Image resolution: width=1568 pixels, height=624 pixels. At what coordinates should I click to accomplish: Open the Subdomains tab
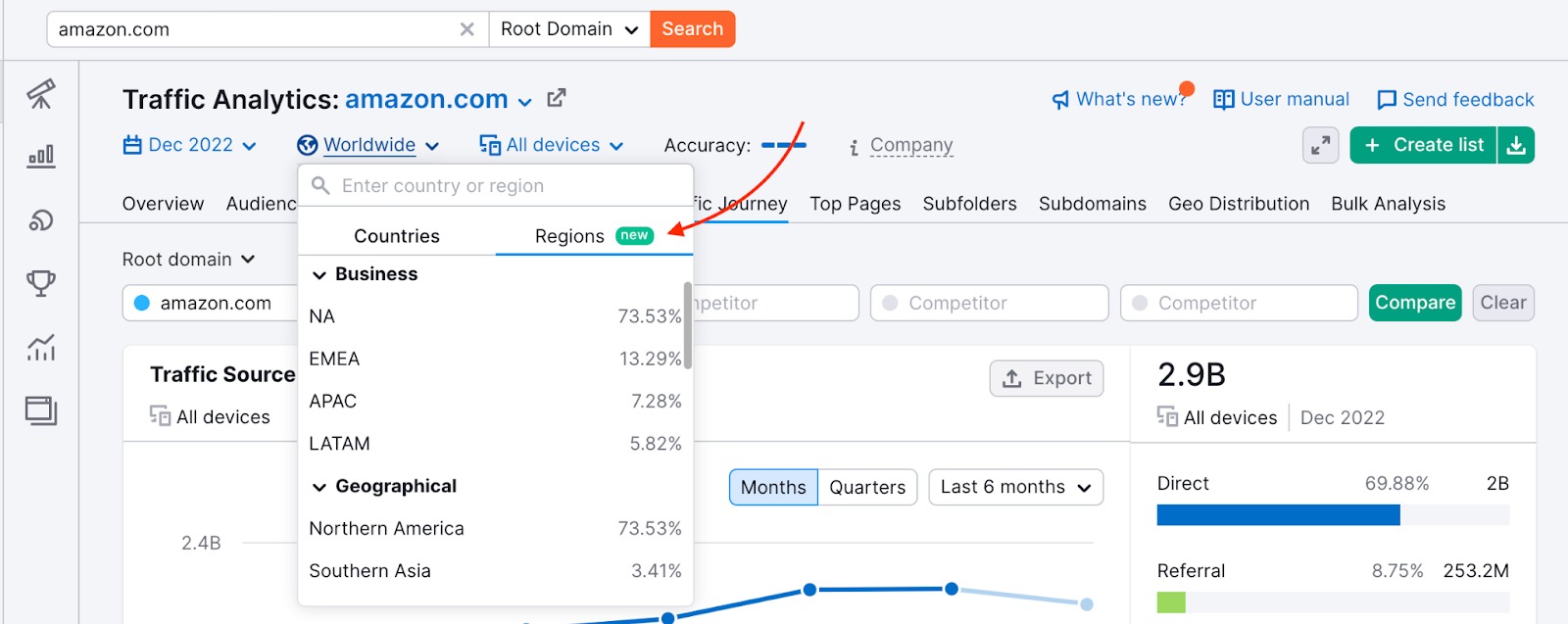[1093, 204]
